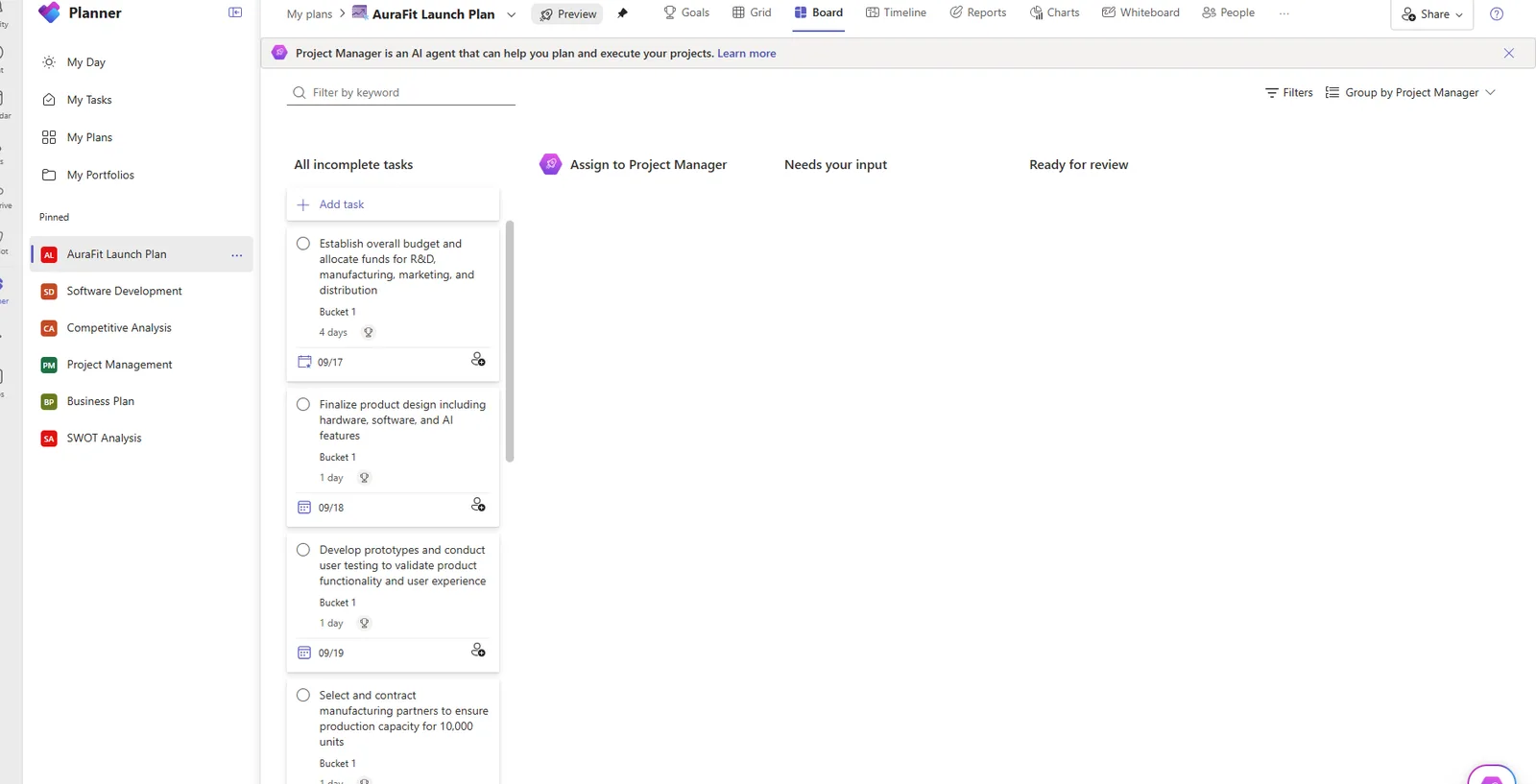Open pinned Project Management plan
Viewport: 1536px width, 784px height.
tap(119, 365)
